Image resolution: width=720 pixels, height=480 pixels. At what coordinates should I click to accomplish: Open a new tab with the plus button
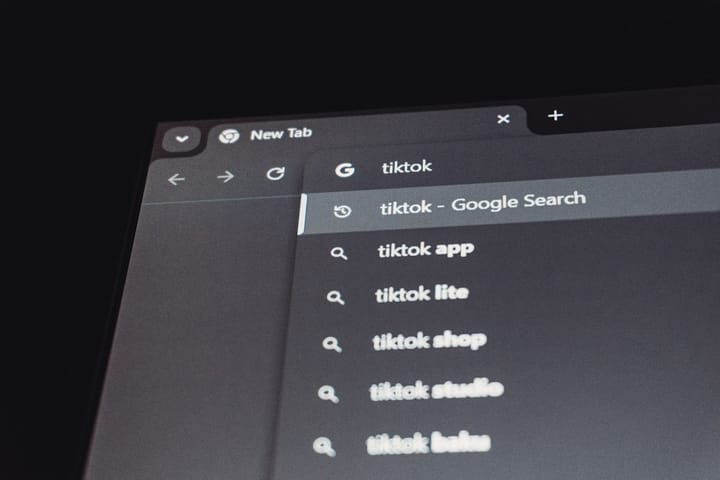click(555, 115)
